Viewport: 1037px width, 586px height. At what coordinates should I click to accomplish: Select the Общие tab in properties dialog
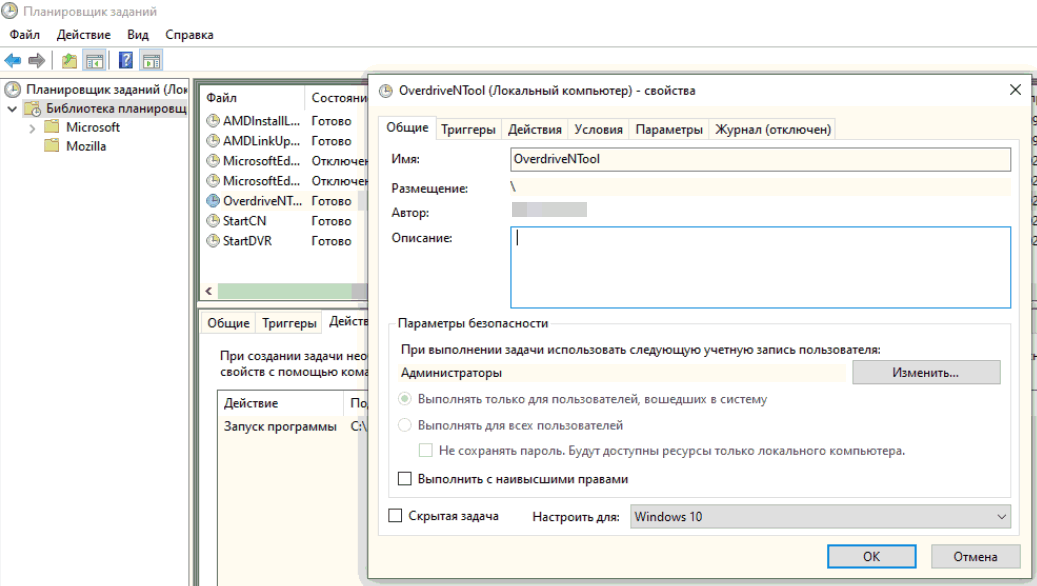click(407, 128)
